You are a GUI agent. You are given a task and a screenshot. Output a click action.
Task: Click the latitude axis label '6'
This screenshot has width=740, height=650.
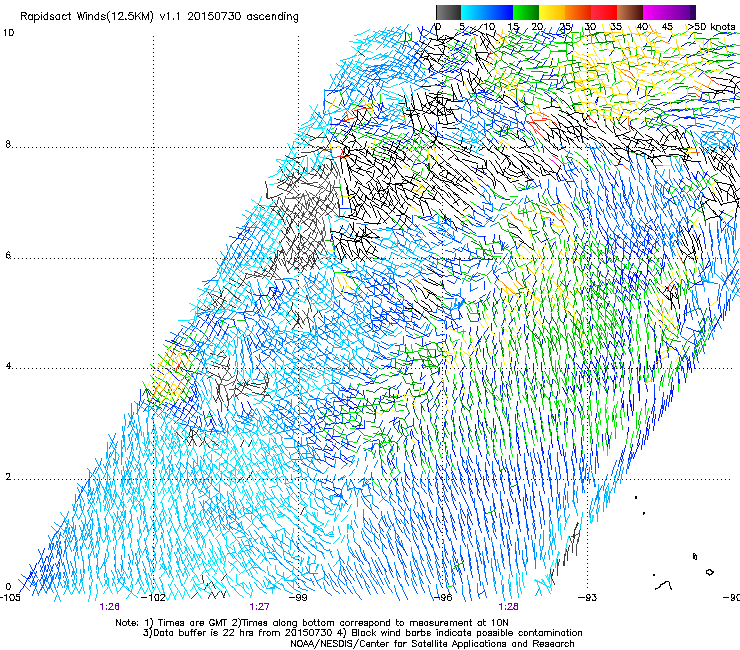click(x=8, y=255)
